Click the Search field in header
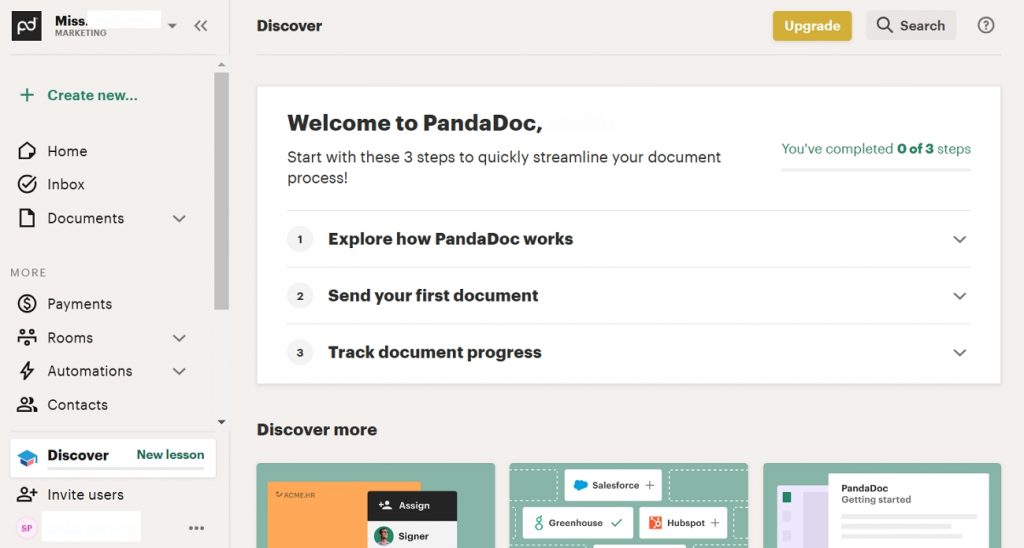The height and width of the screenshot is (548, 1024). [911, 25]
